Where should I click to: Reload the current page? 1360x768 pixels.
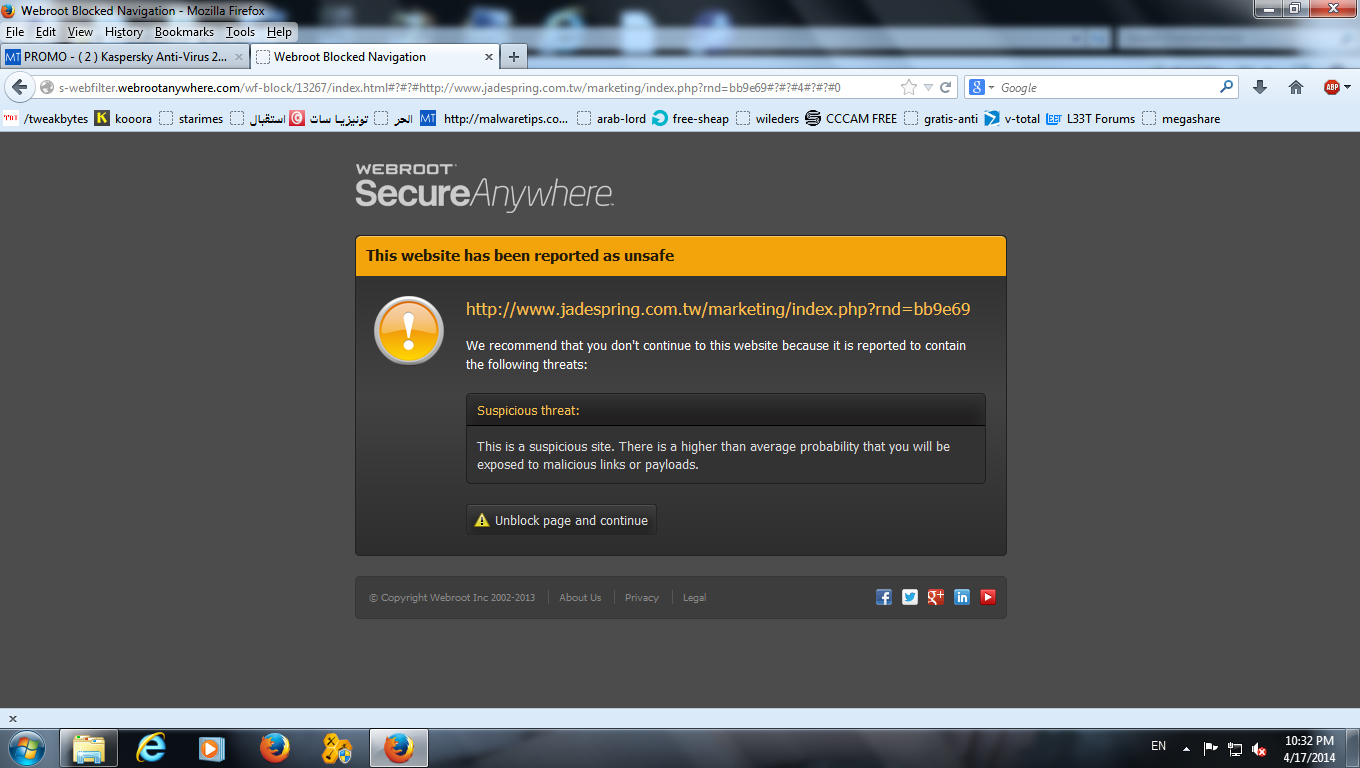945,87
